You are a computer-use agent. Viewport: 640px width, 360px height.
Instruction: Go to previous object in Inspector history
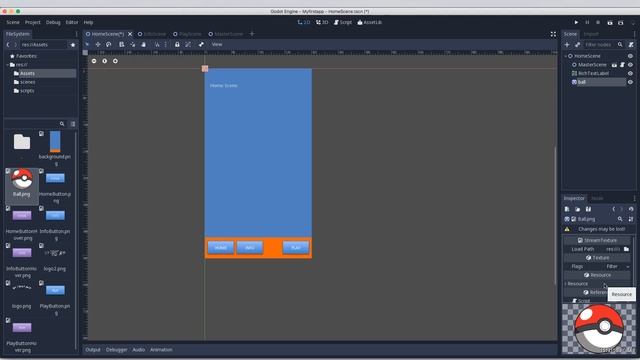(613, 209)
